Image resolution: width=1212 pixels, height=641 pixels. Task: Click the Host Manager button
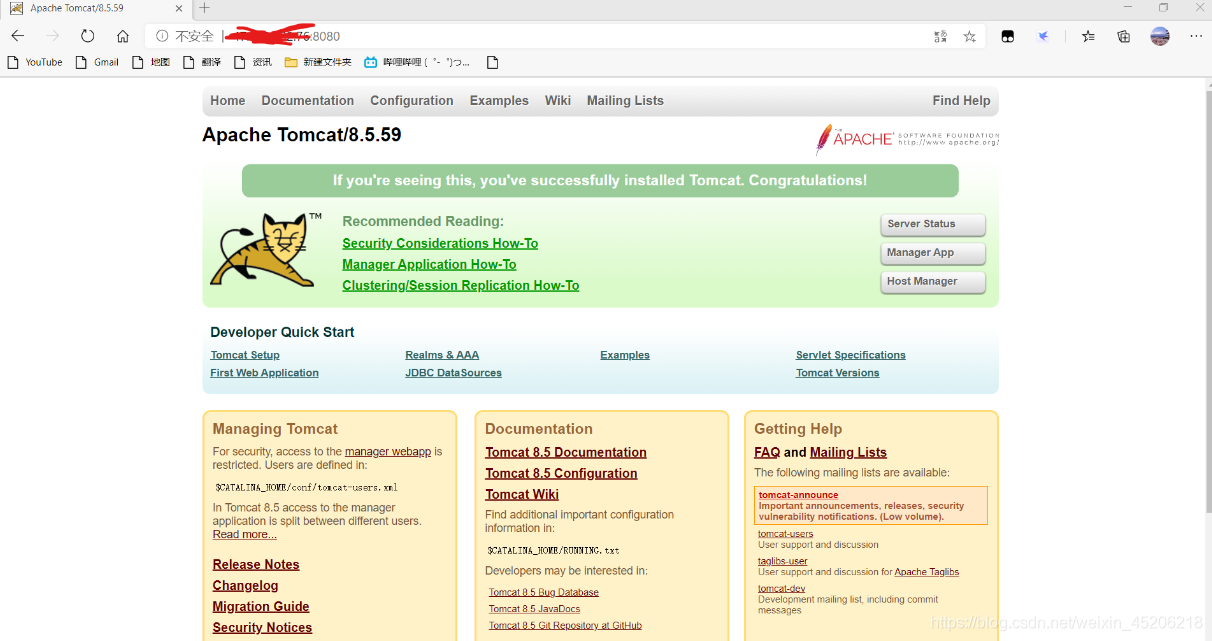tap(933, 282)
